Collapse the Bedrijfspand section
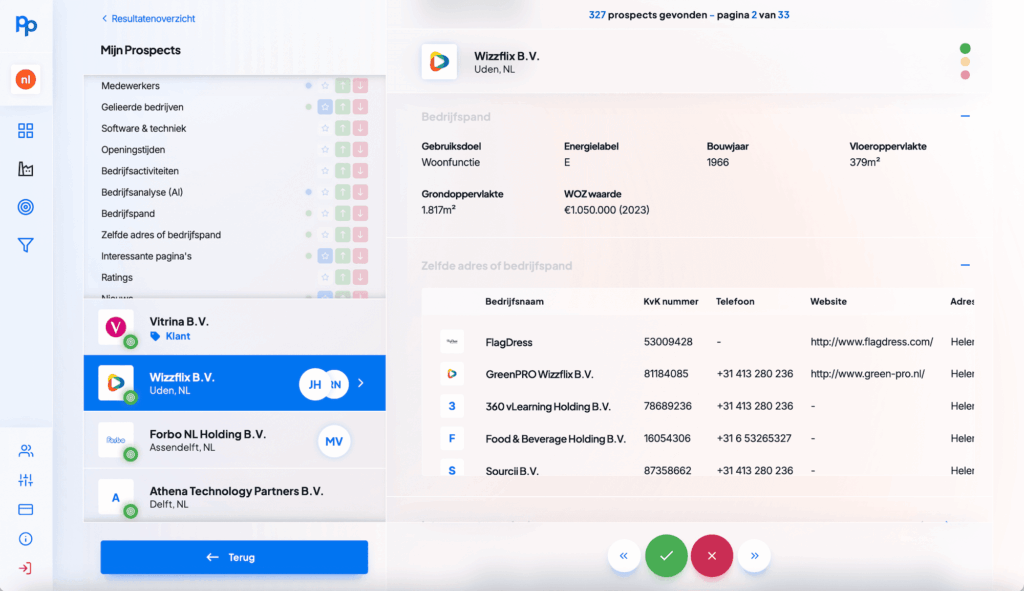This screenshot has height=591, width=1024. (x=965, y=116)
